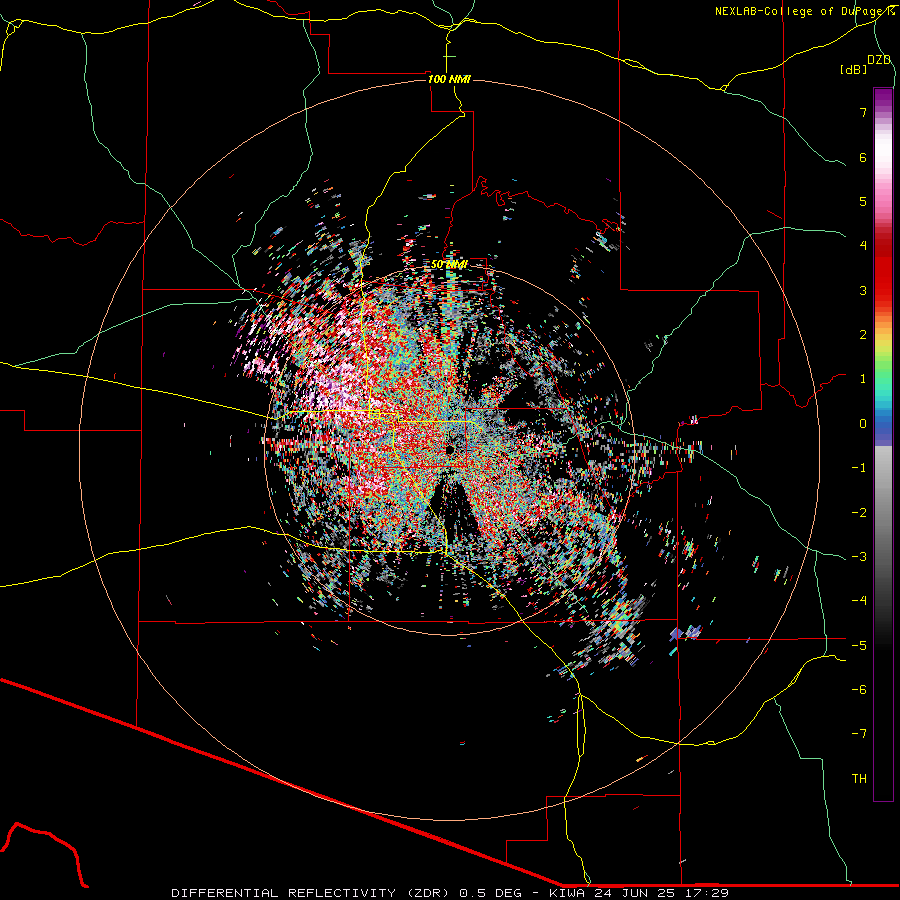Click the DIFFERENTIAL REFLECTIVITY (ZDR) caption text
The width and height of the screenshot is (900, 900).
coord(312,893)
